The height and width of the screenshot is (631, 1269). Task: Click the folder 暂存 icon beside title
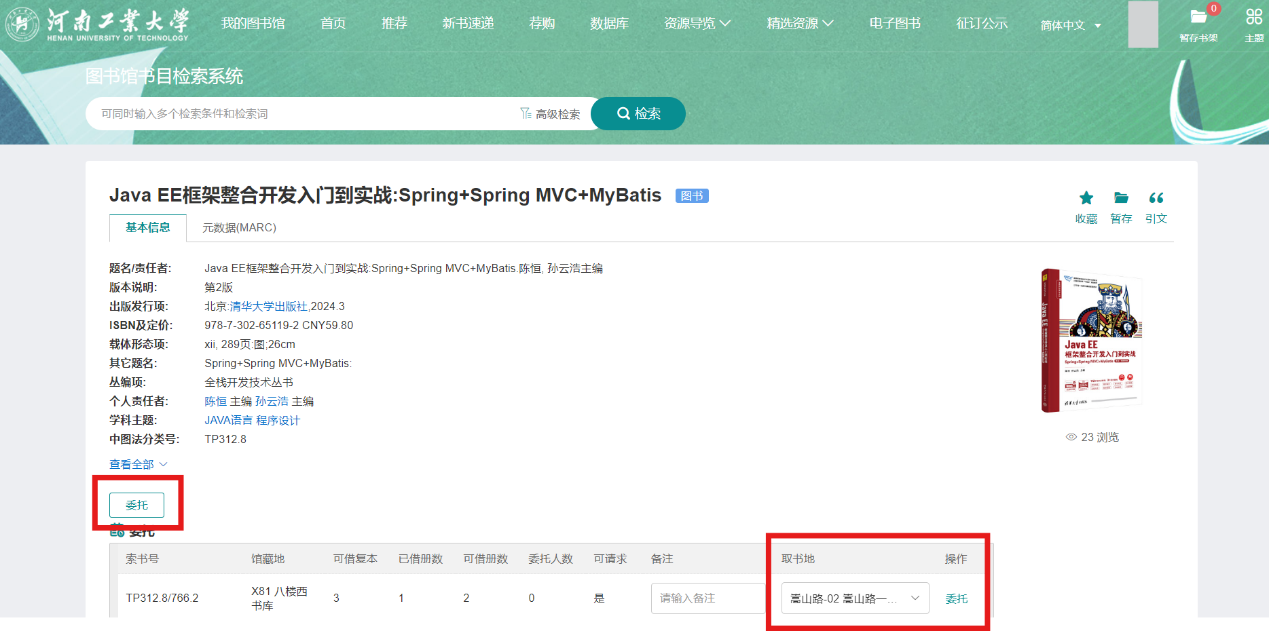pyautogui.click(x=1121, y=198)
